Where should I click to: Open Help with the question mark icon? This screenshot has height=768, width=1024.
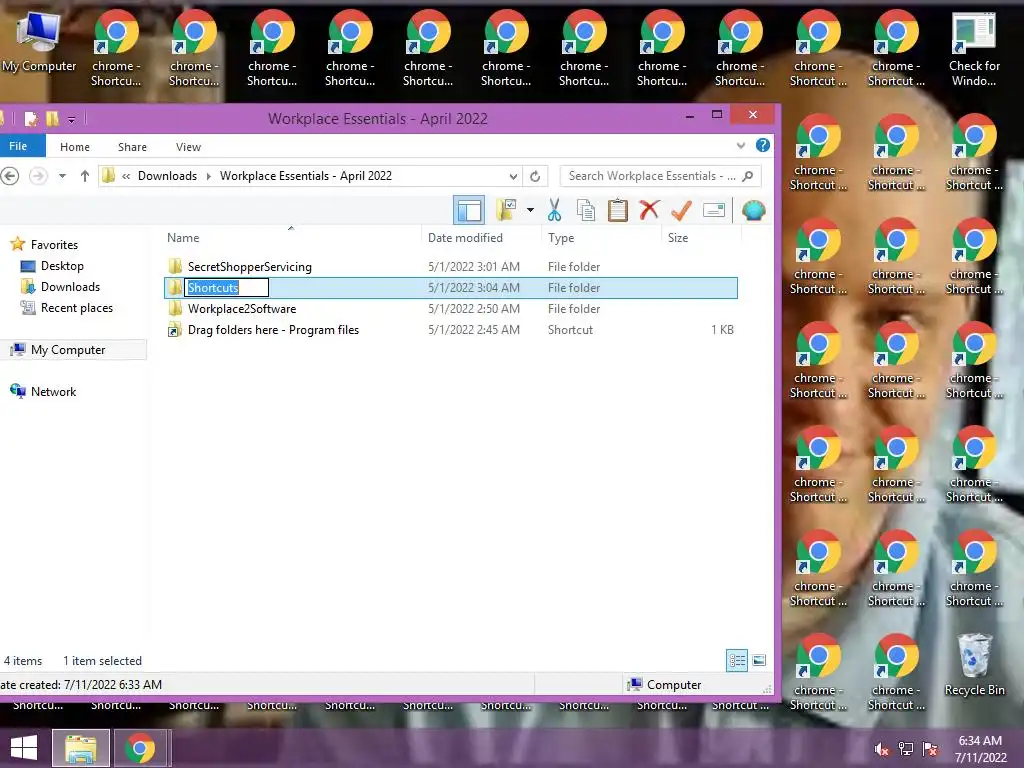pyautogui.click(x=763, y=145)
